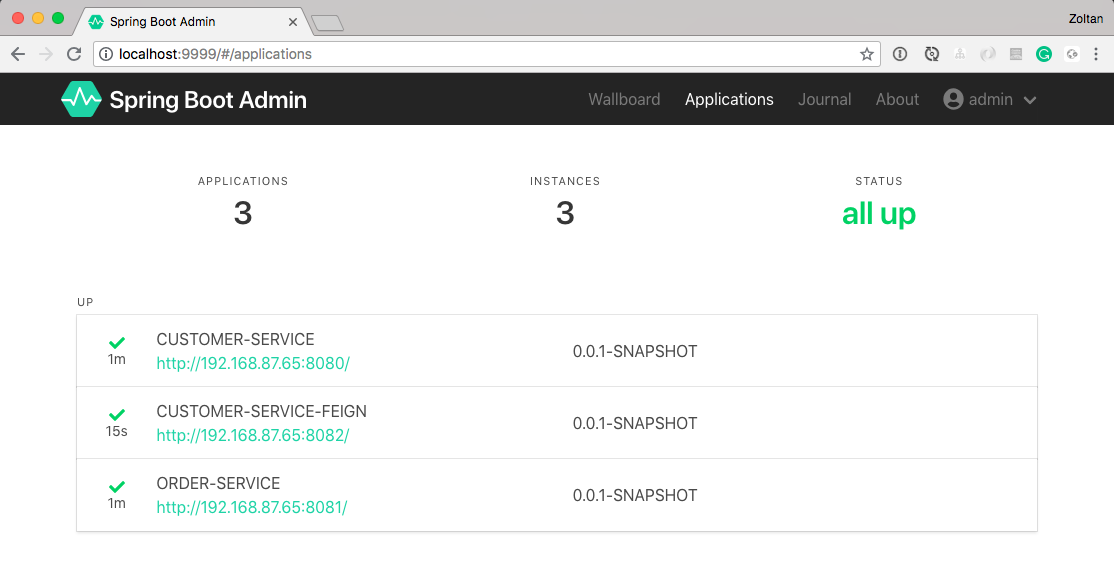Screen dimensions: 1114x561
Task: Click the admin user avatar icon
Action: point(953,99)
